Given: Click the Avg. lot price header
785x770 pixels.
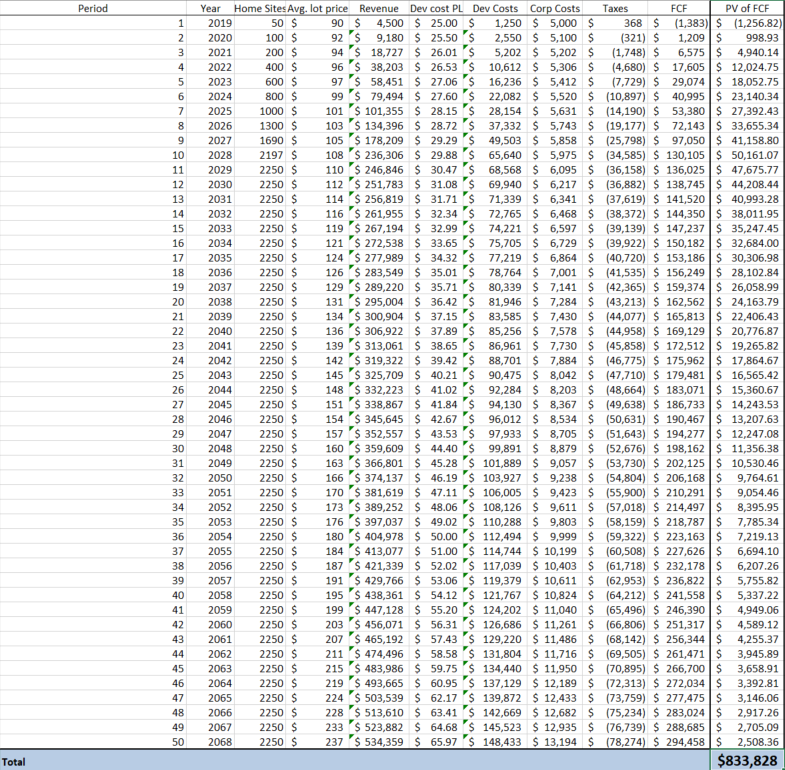Looking at the screenshot, I should point(317,8).
